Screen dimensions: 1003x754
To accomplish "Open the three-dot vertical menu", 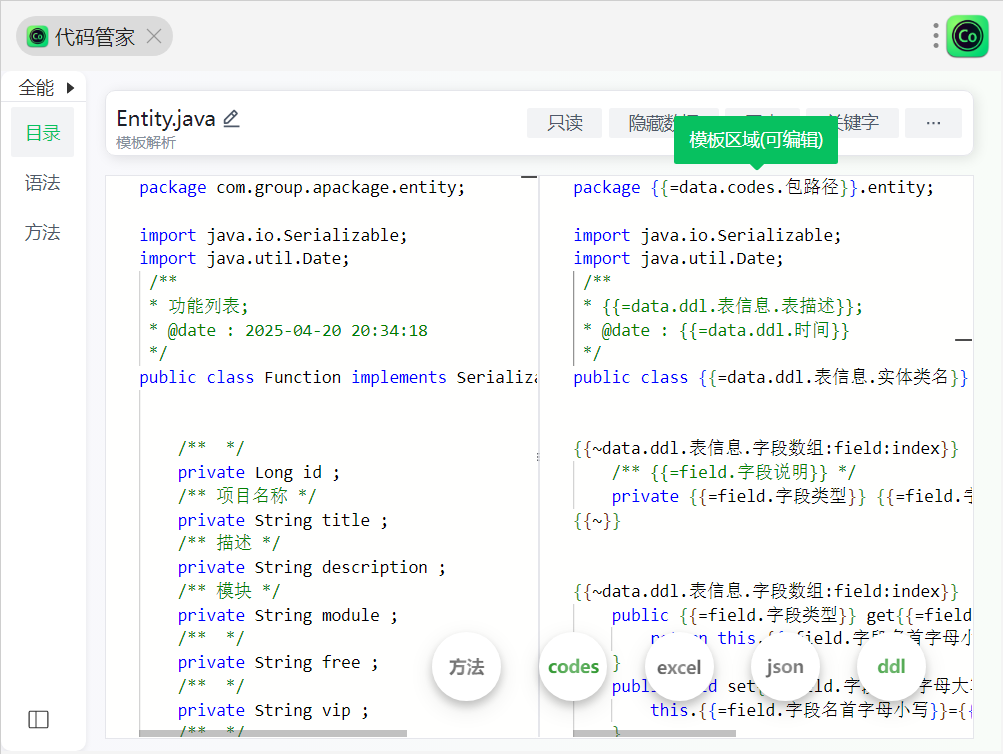I will point(936,37).
